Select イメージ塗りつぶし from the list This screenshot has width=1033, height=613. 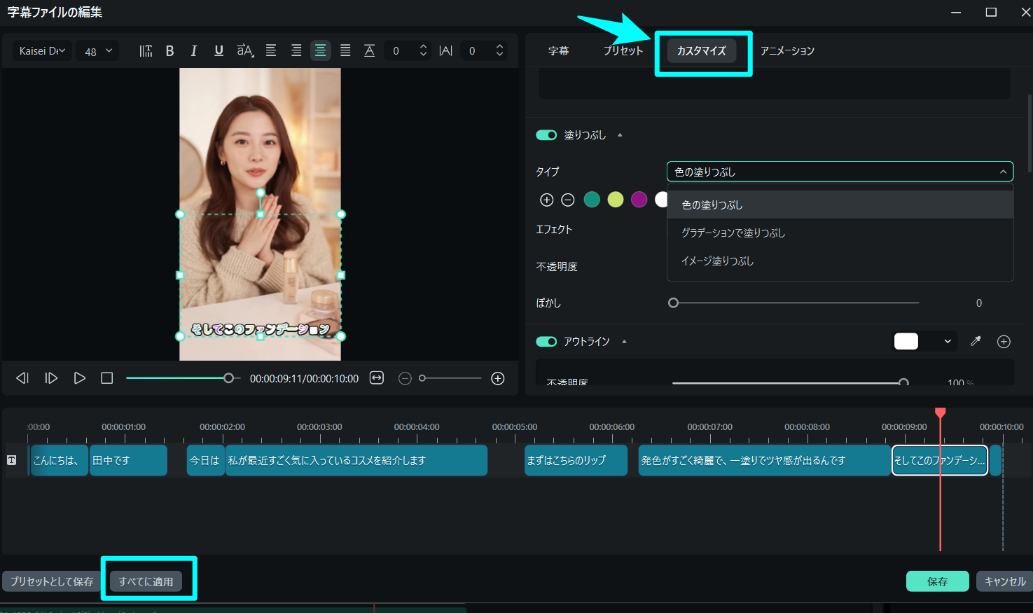coord(717,261)
